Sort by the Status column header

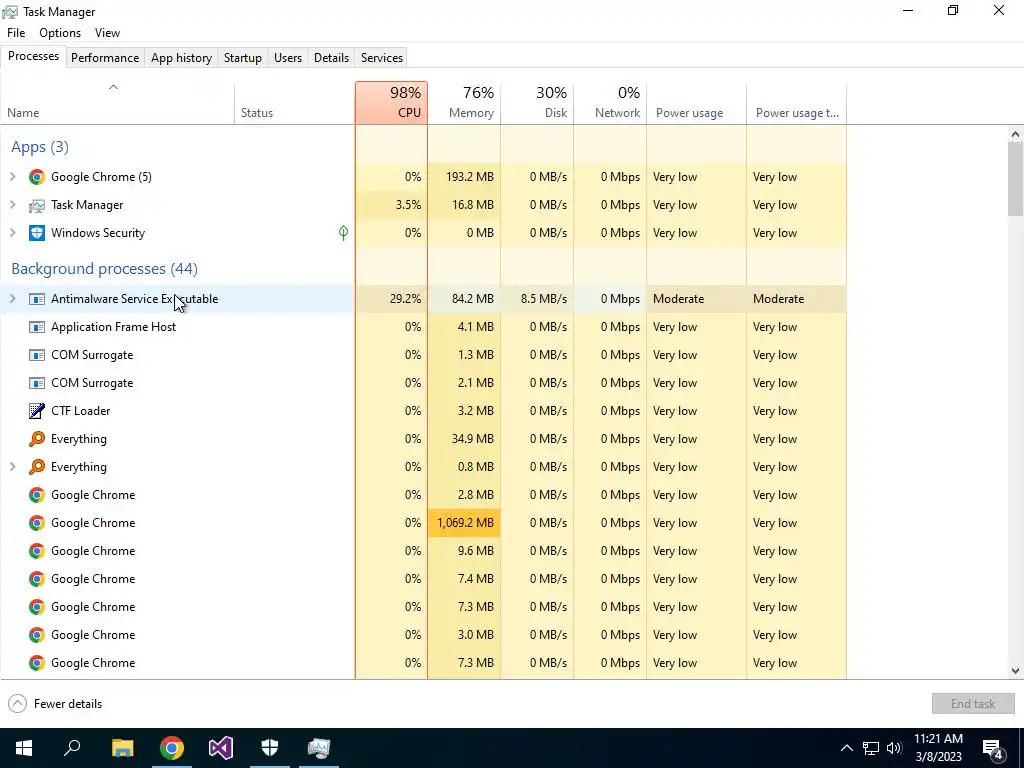click(295, 103)
